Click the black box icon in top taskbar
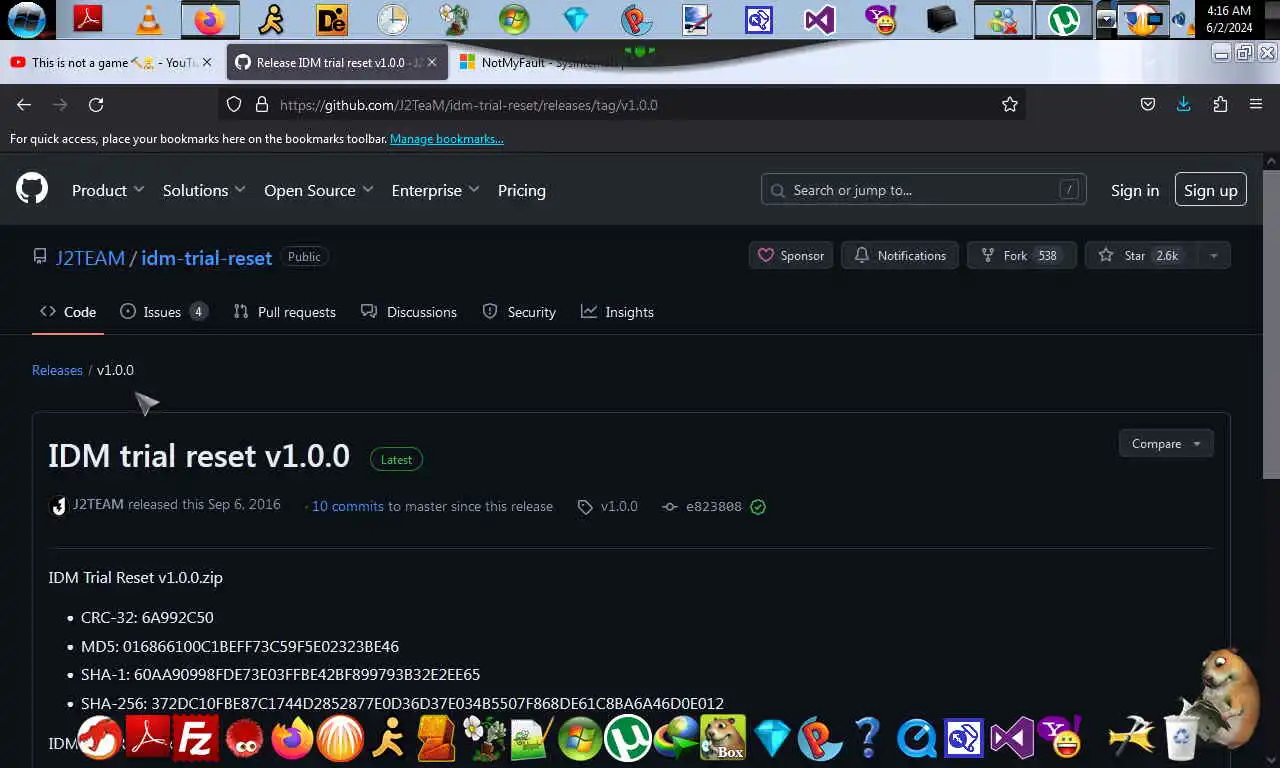 941,19
